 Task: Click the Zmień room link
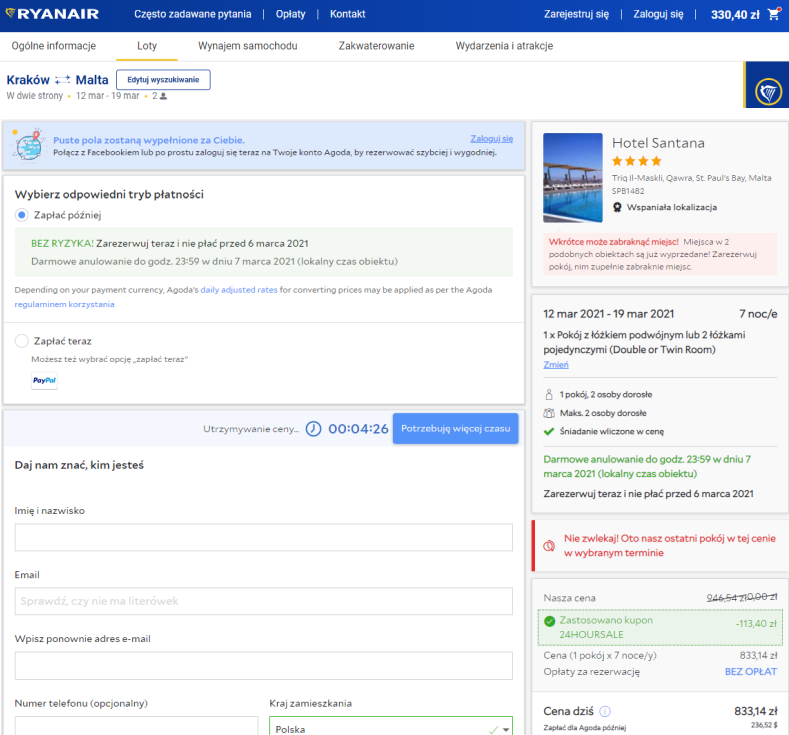(555, 365)
